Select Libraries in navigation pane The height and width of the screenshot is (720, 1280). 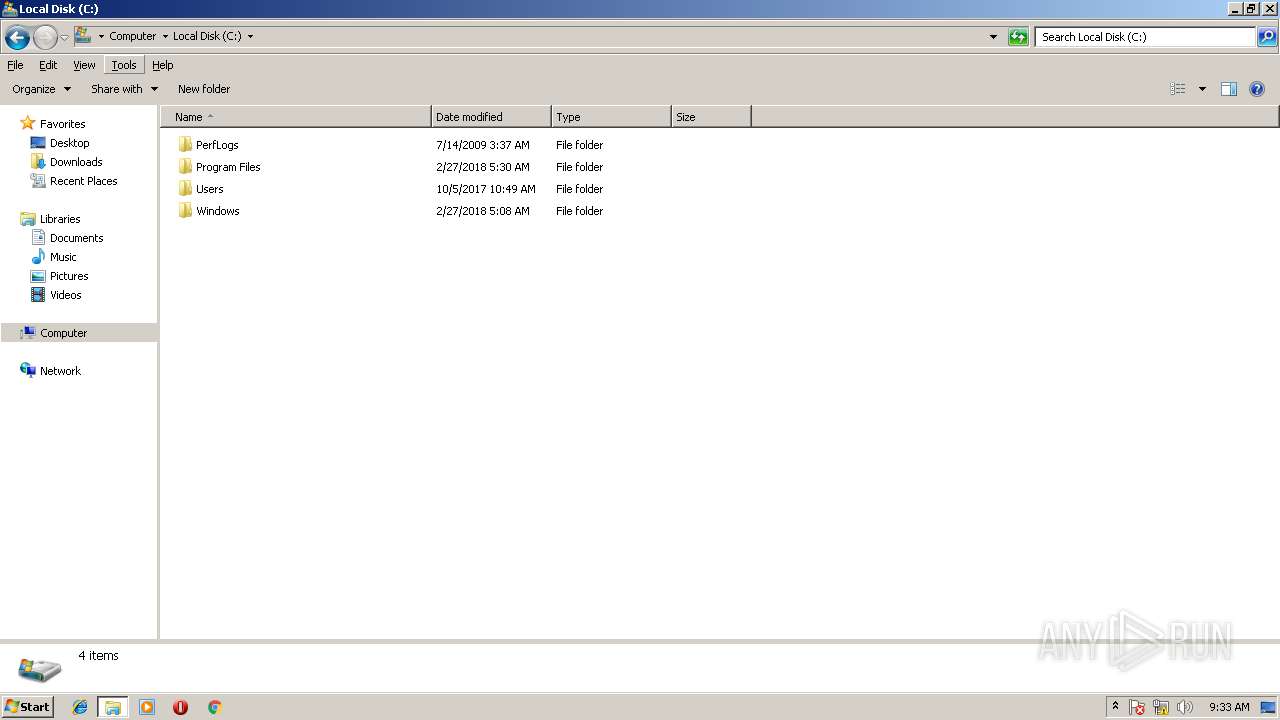click(60, 219)
